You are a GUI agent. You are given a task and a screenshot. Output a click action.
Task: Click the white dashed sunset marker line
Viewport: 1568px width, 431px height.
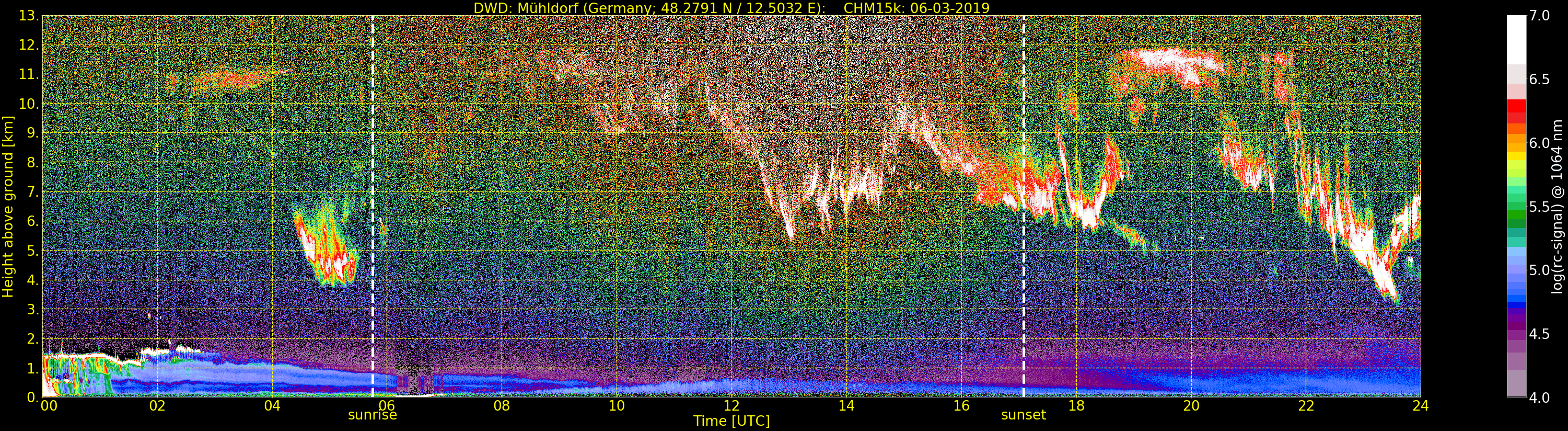pos(1024,207)
